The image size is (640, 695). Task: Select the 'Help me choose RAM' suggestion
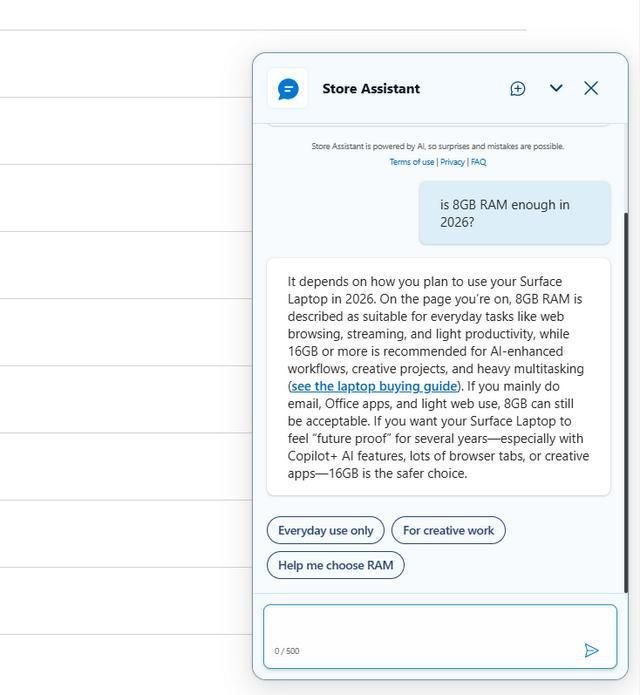click(336, 565)
